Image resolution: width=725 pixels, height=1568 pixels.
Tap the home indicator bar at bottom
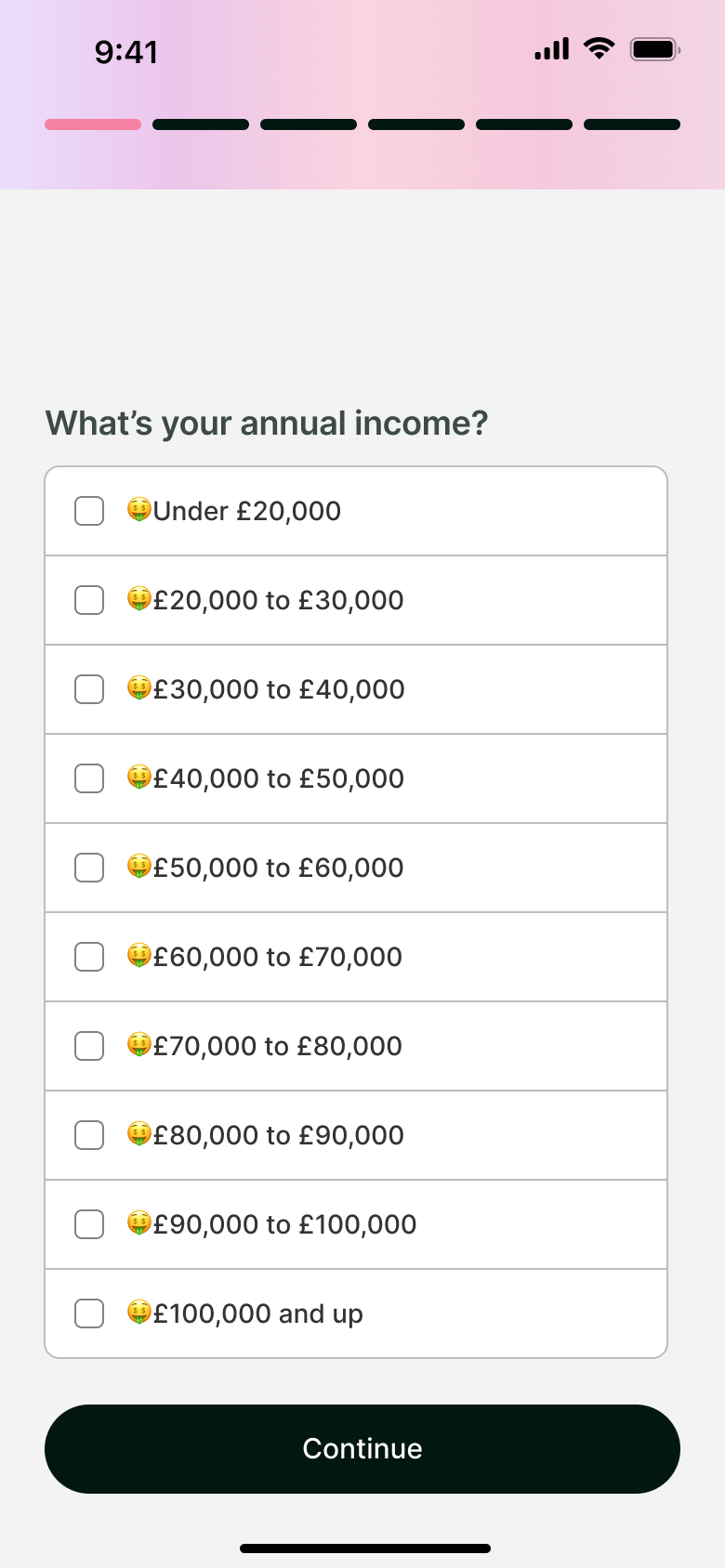tap(365, 1548)
